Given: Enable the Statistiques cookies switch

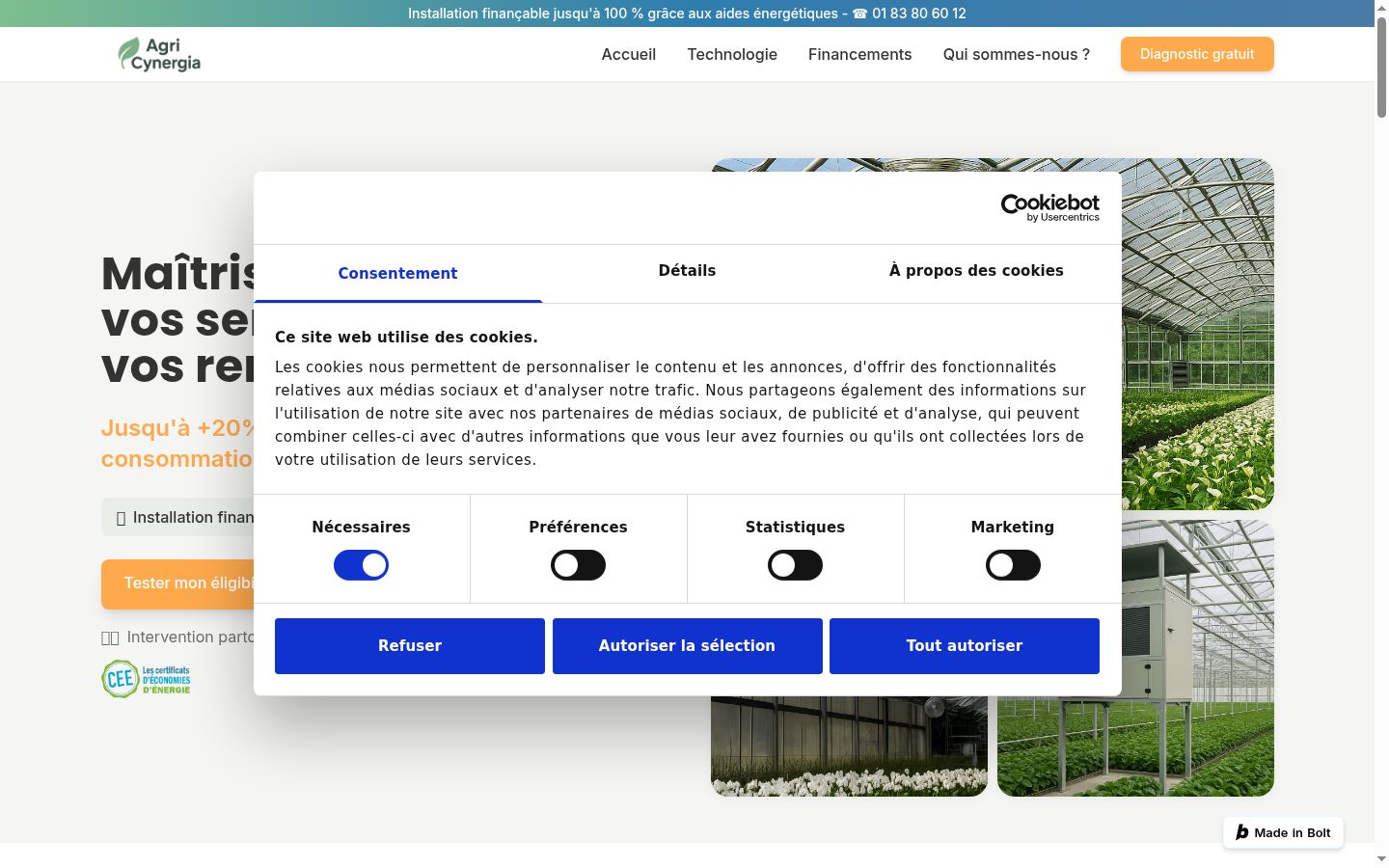Looking at the screenshot, I should click(x=795, y=565).
